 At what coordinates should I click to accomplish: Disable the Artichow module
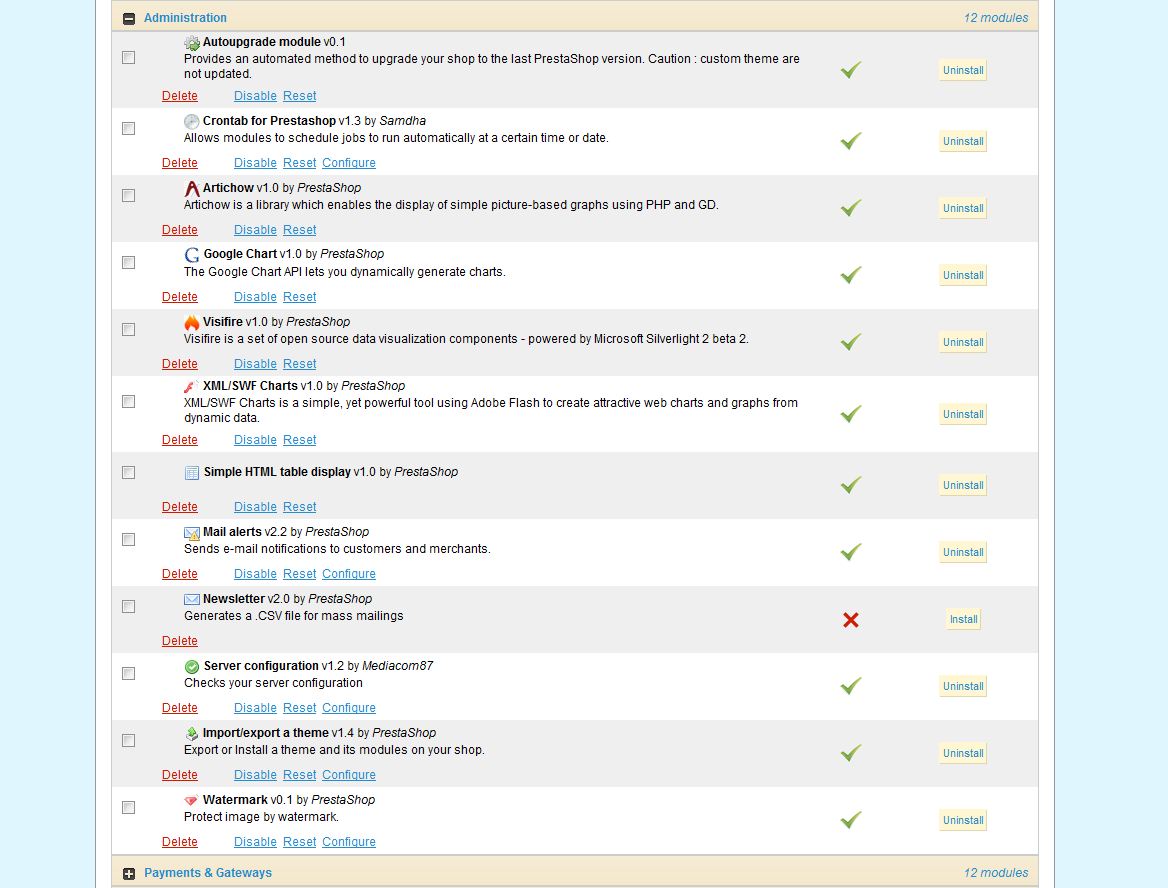255,229
